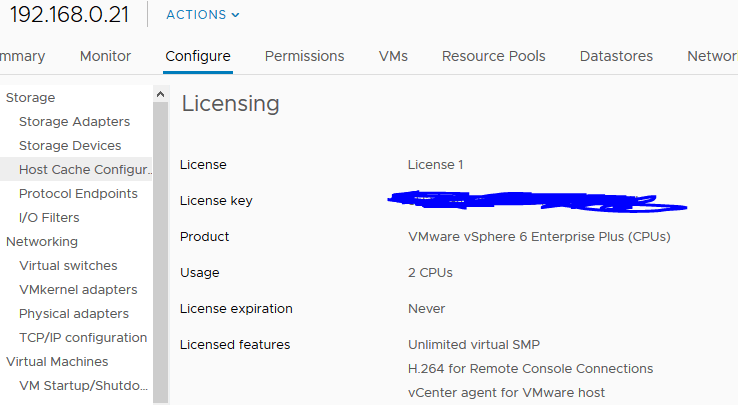The height and width of the screenshot is (405, 738).
Task: Open the Permissions tab
Action: [304, 56]
